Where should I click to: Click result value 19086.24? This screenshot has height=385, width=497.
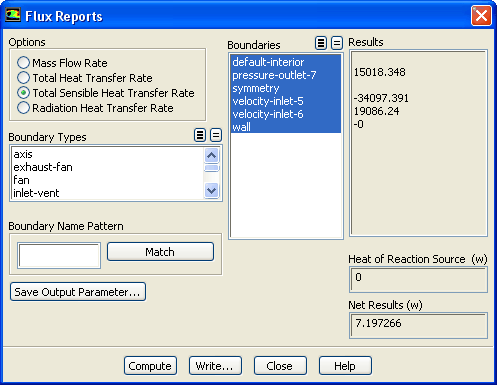[376, 111]
